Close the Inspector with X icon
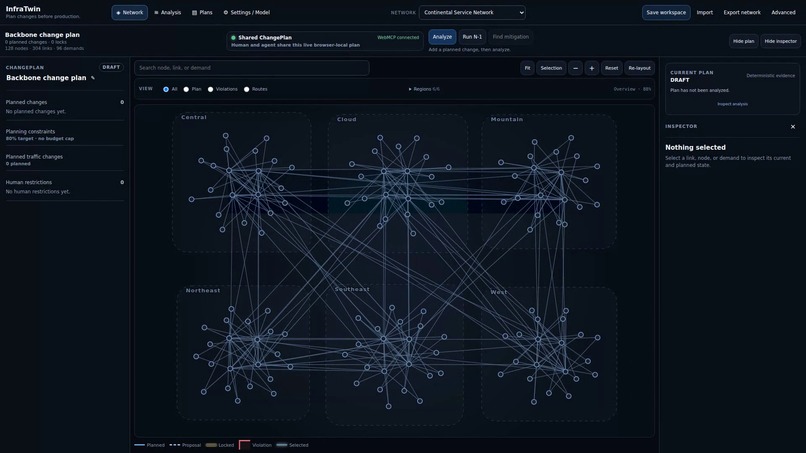Viewport: 806px width, 453px height. pyautogui.click(x=793, y=126)
